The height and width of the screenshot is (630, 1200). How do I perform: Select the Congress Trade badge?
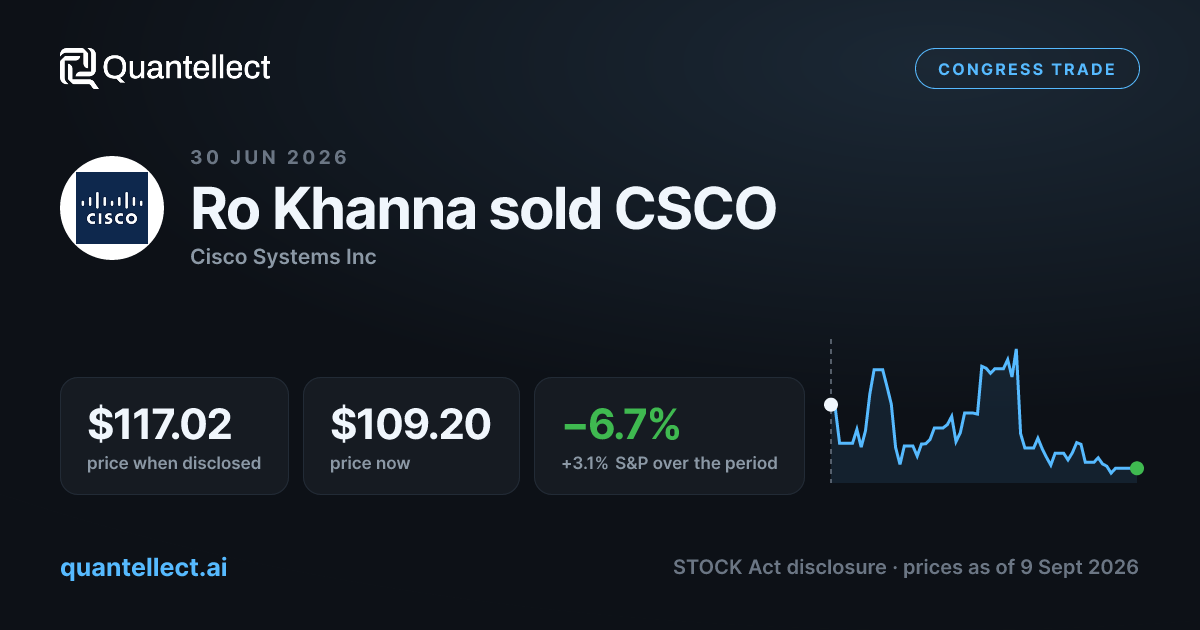click(1027, 69)
